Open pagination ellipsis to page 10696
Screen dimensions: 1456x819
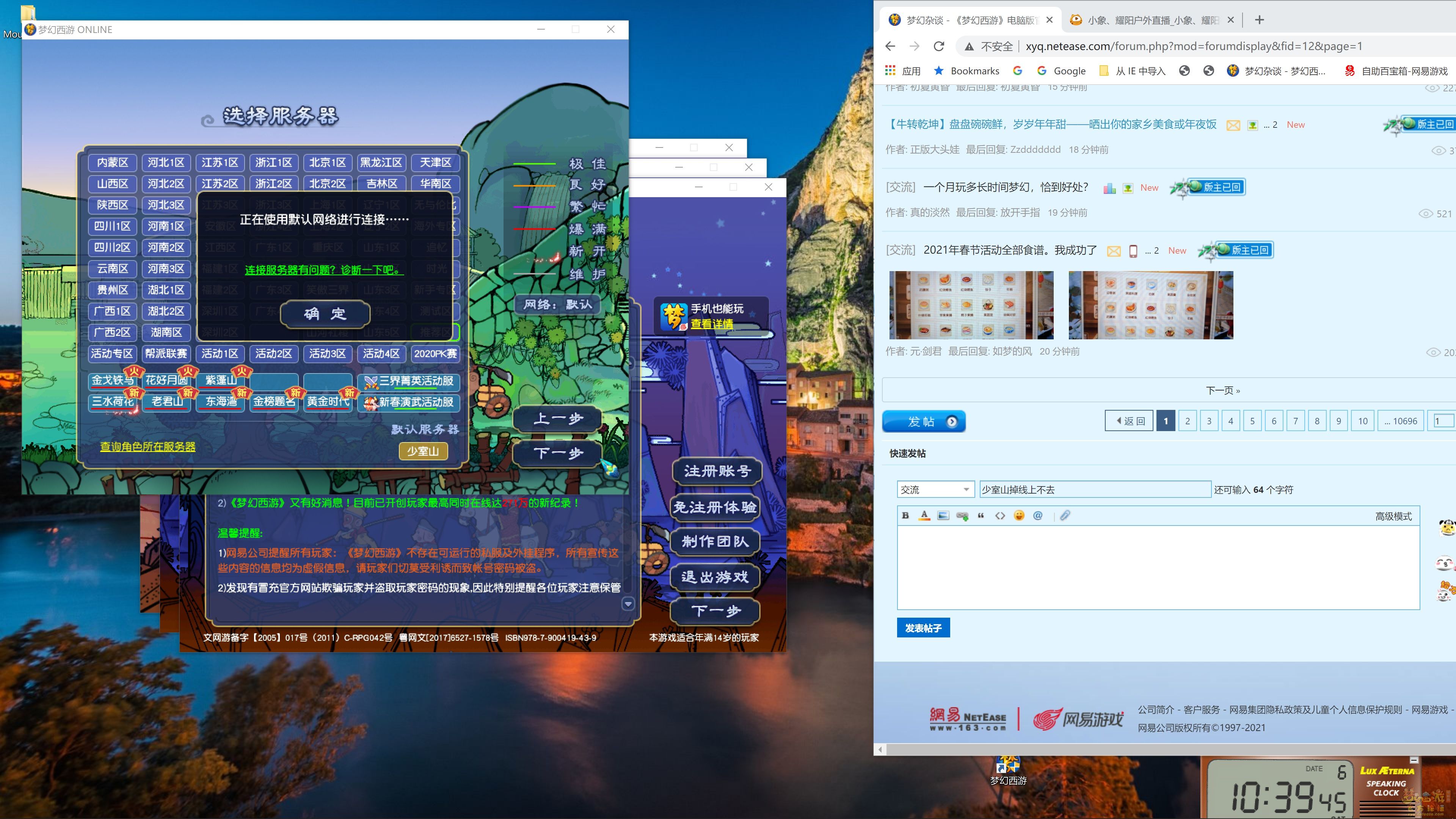point(1401,421)
